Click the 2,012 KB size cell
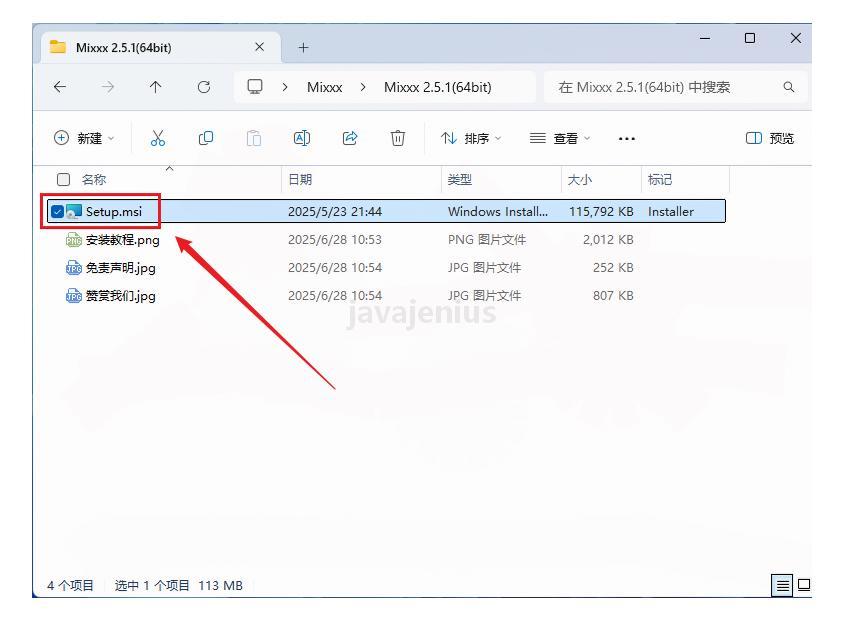The width and height of the screenshot is (844, 622). (x=608, y=239)
